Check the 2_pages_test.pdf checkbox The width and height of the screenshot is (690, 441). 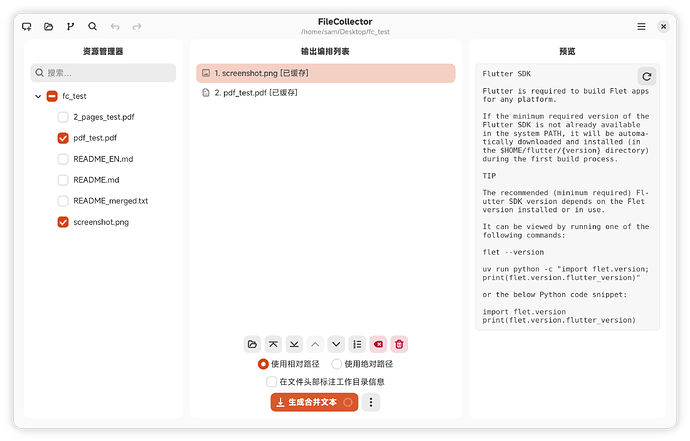[63, 117]
